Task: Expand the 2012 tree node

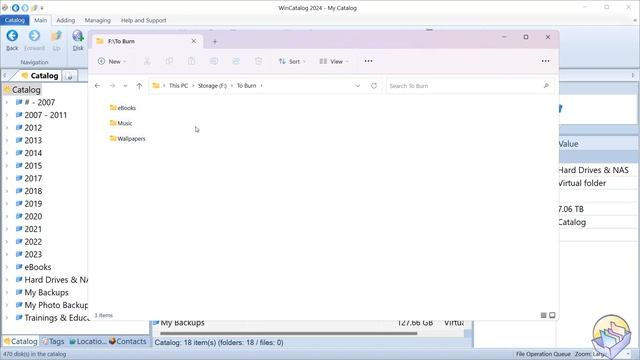Action: click(x=7, y=128)
